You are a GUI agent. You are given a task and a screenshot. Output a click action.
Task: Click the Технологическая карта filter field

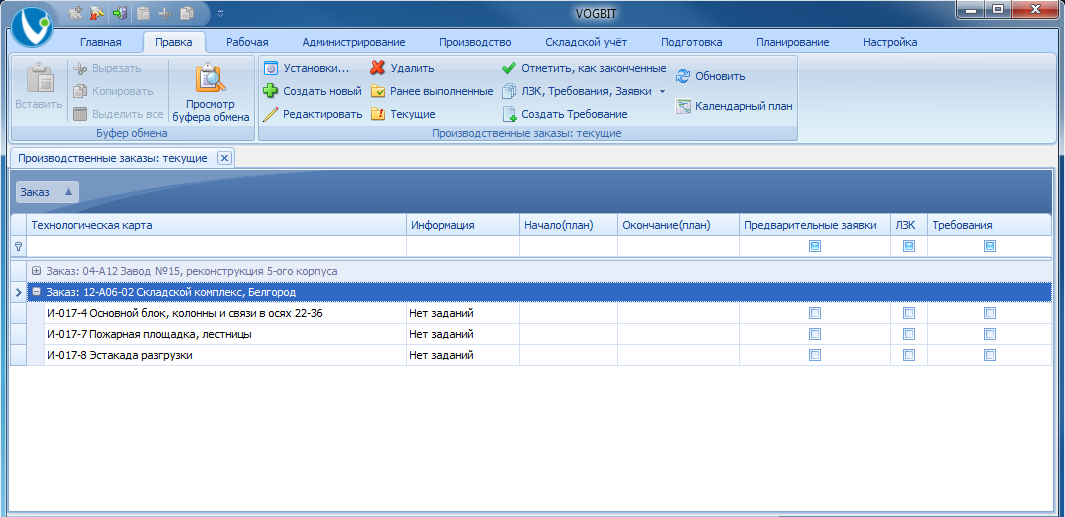pos(216,246)
